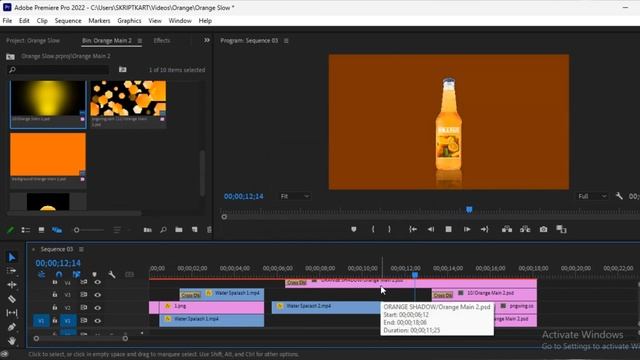Toggle V2 track output eye
Image resolution: width=640 pixels, height=360 pixels.
(98, 308)
